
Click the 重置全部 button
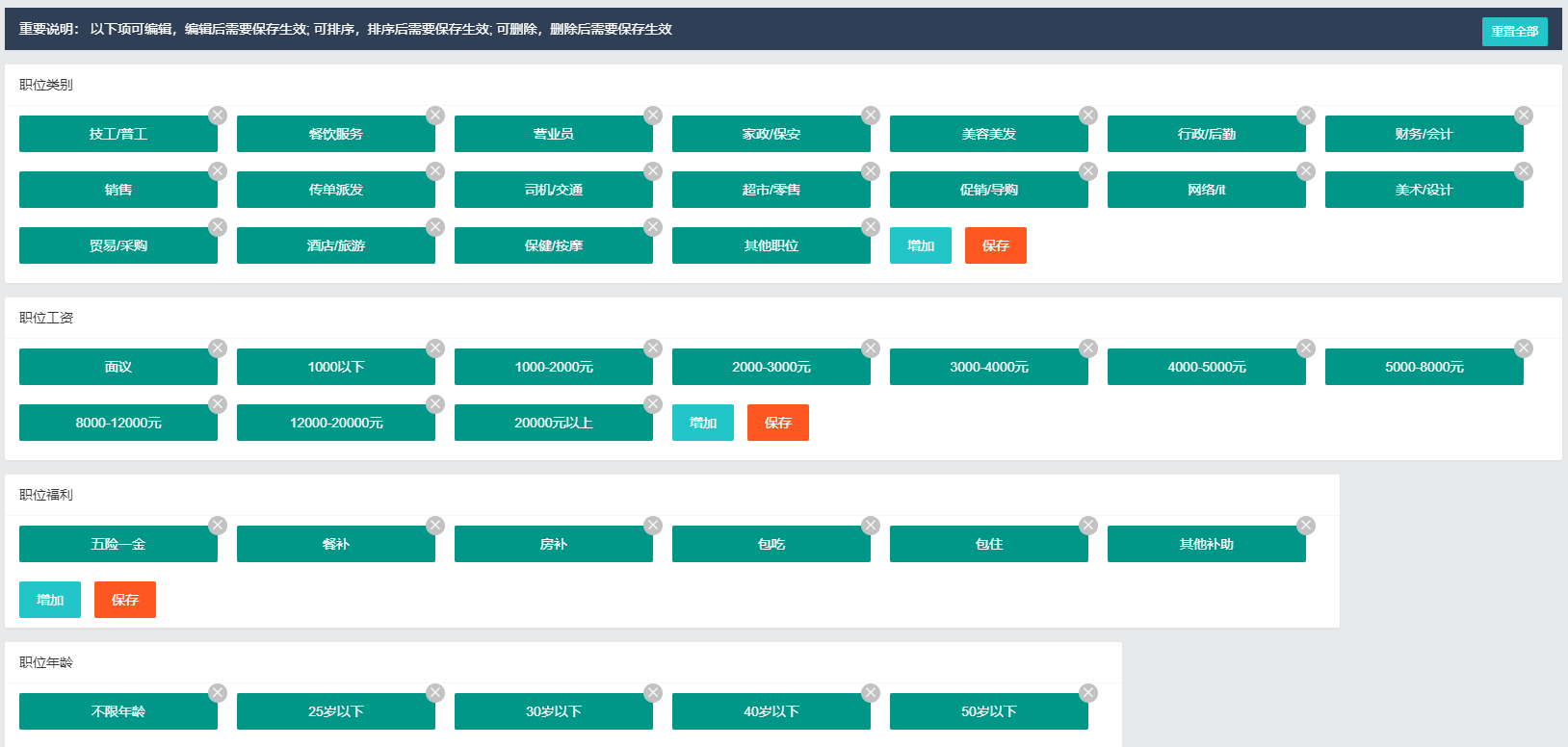click(x=1514, y=32)
